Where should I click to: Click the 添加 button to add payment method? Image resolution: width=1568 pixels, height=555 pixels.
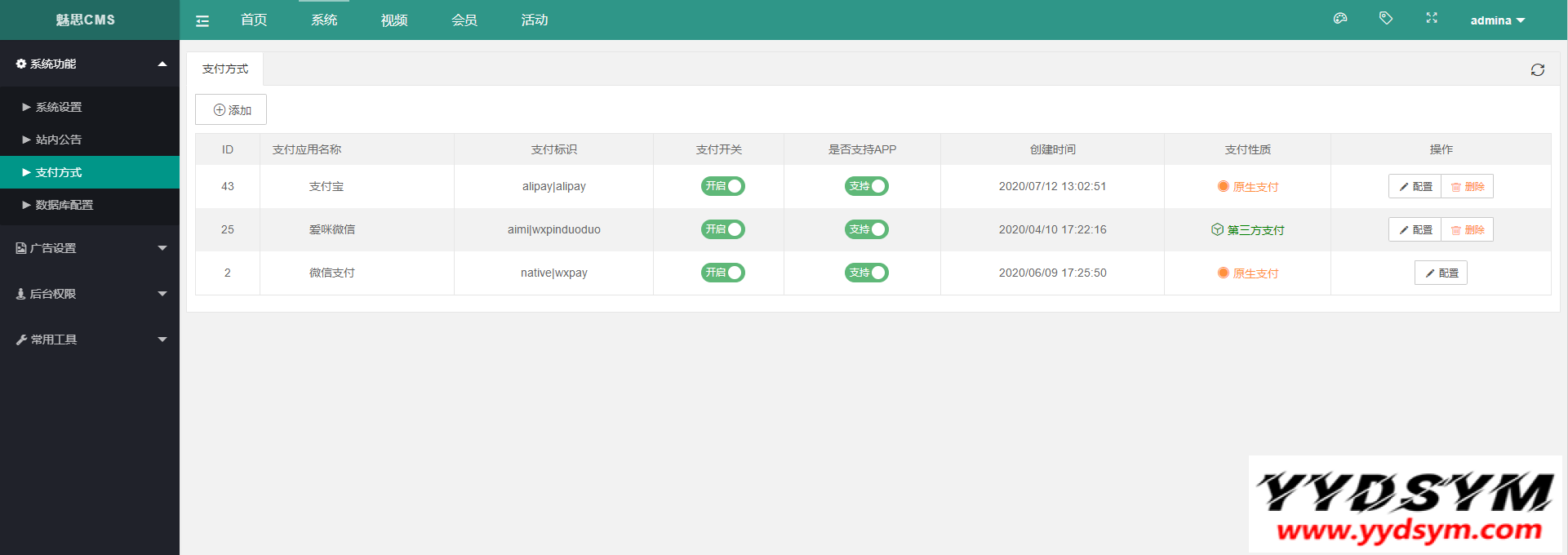point(231,110)
